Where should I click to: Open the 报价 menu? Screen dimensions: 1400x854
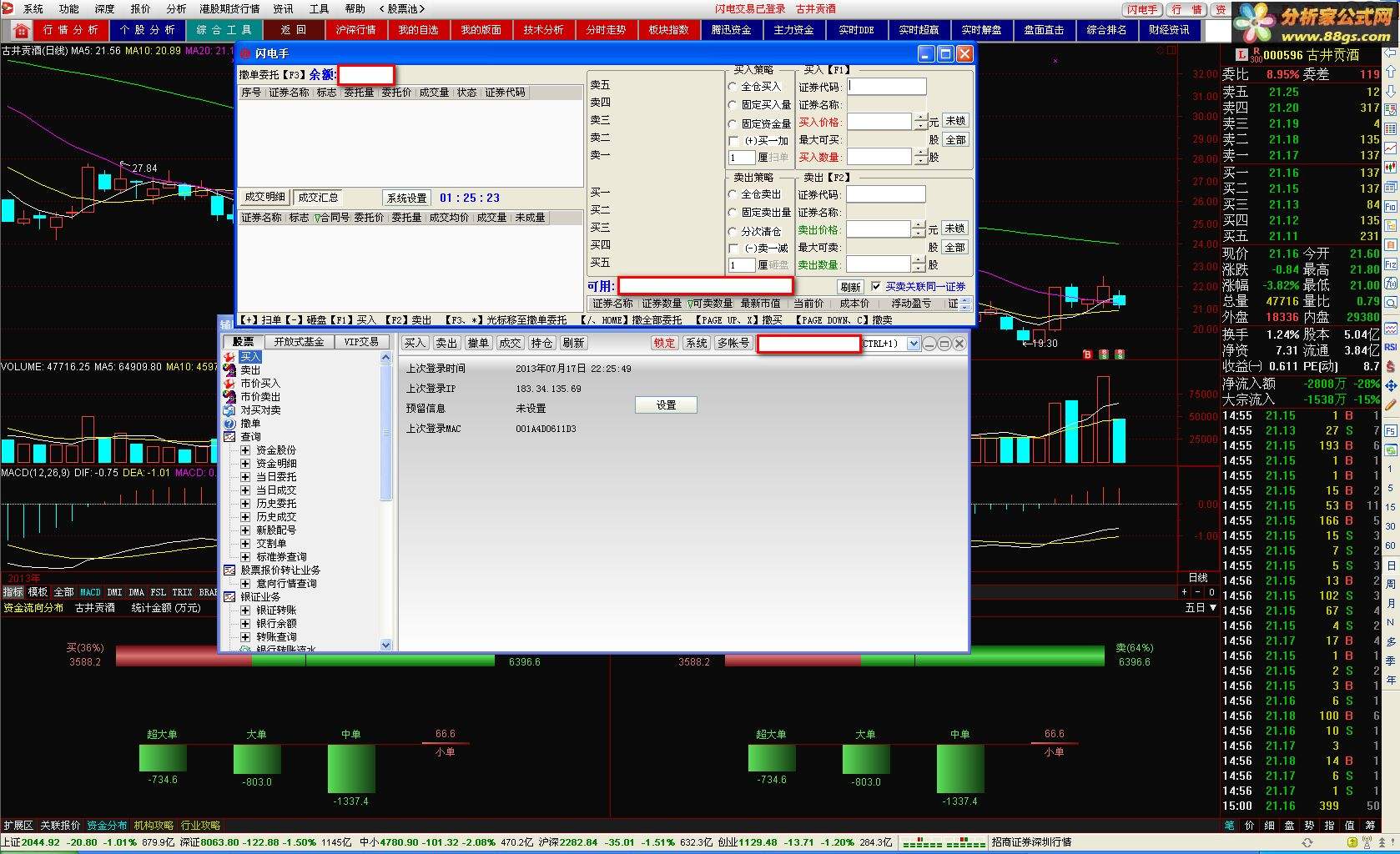point(140,9)
